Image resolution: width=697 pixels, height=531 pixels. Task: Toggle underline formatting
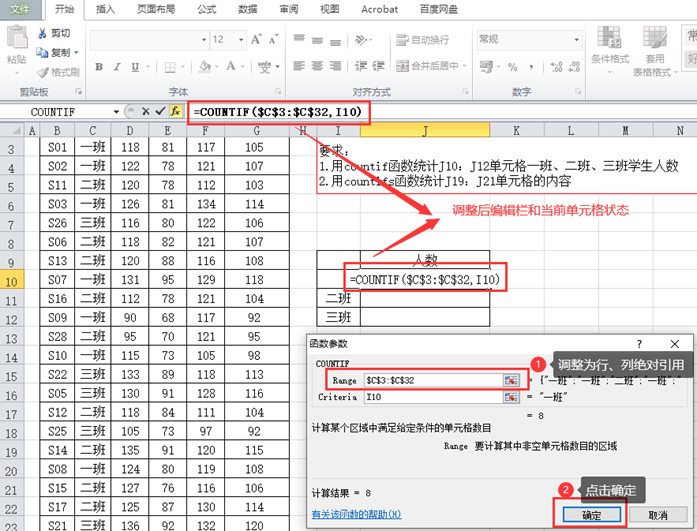point(135,67)
